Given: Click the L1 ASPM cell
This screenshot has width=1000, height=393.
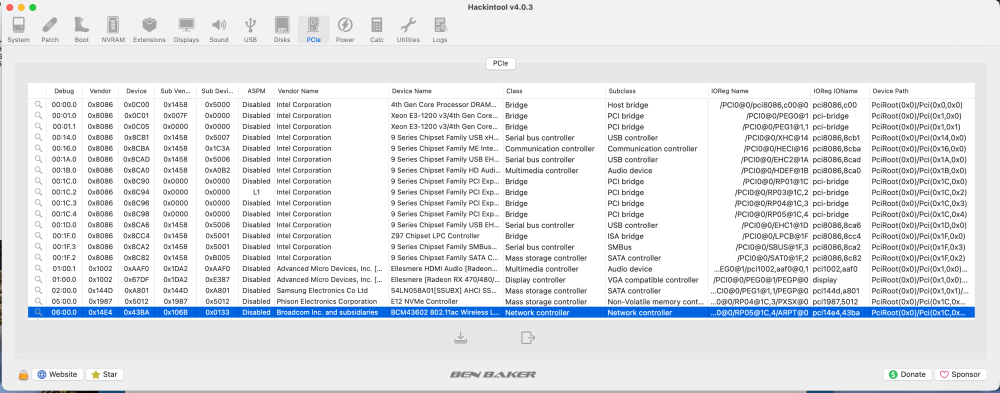Looking at the screenshot, I should point(256,192).
